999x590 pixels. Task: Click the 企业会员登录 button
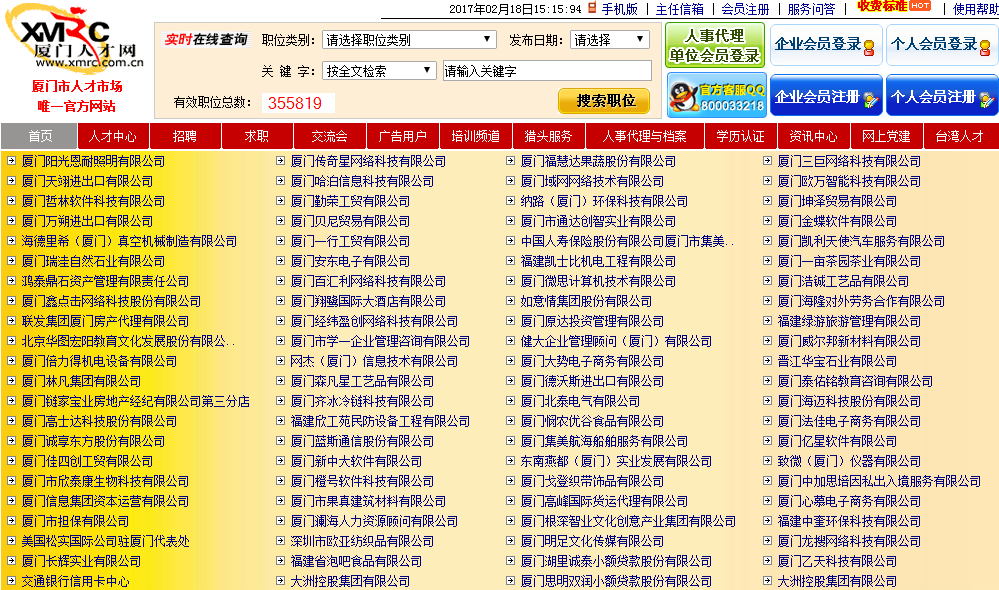tap(826, 45)
